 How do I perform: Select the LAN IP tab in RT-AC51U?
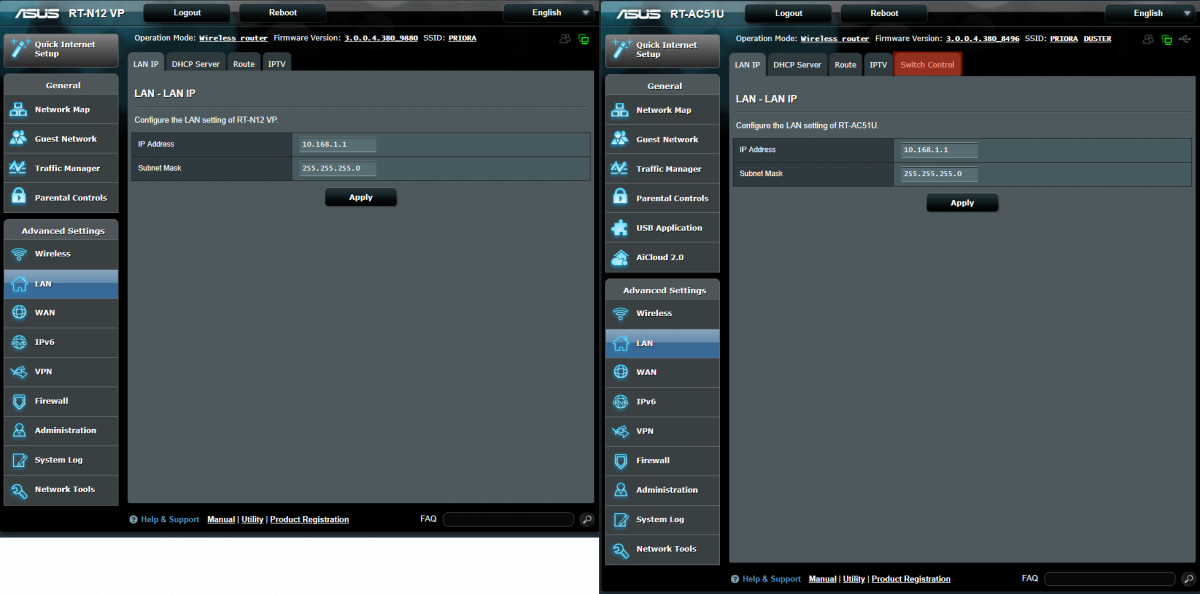(x=748, y=65)
